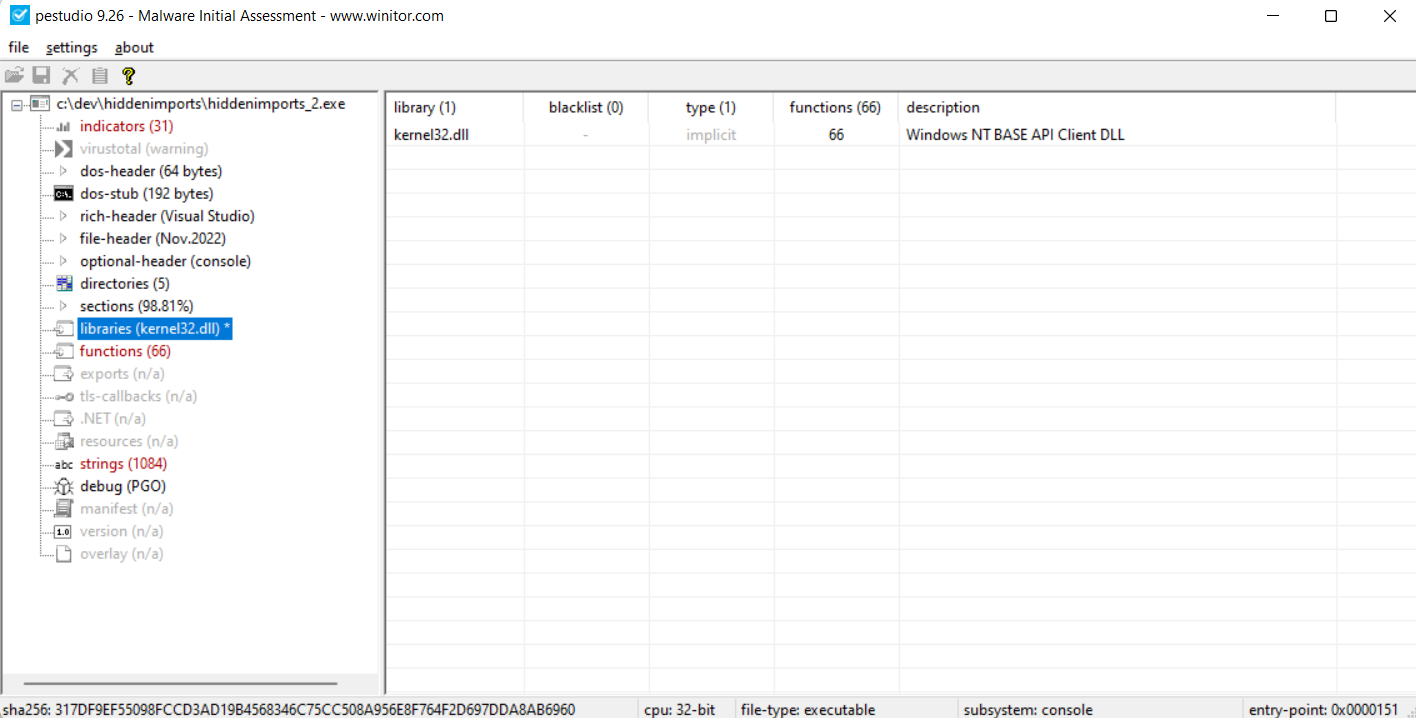
Task: Select functions (66) tree item
Action: (125, 351)
